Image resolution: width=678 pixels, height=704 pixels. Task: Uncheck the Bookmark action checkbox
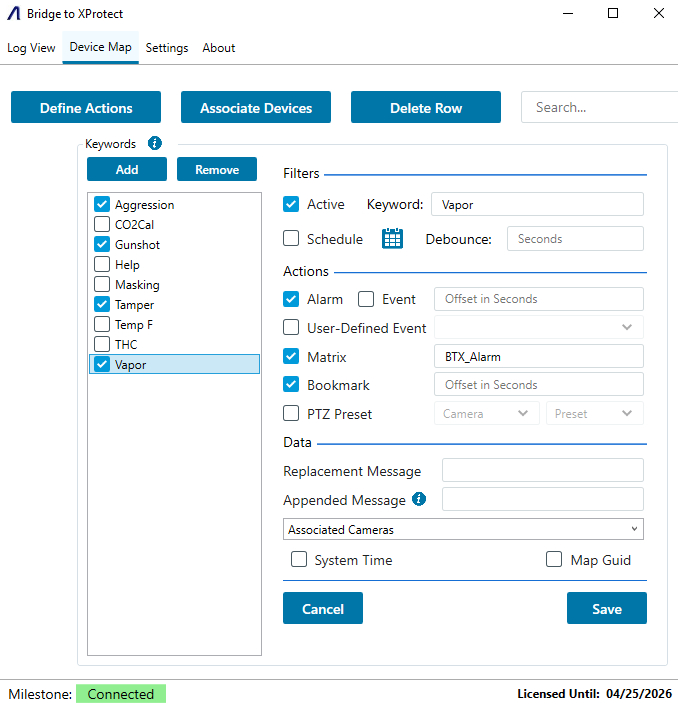[x=291, y=384]
